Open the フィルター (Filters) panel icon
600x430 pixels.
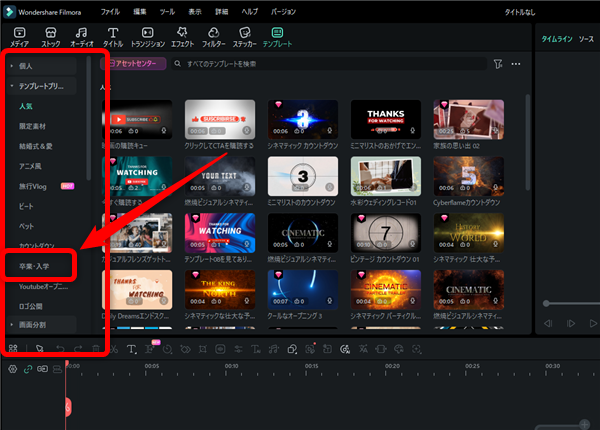click(215, 37)
